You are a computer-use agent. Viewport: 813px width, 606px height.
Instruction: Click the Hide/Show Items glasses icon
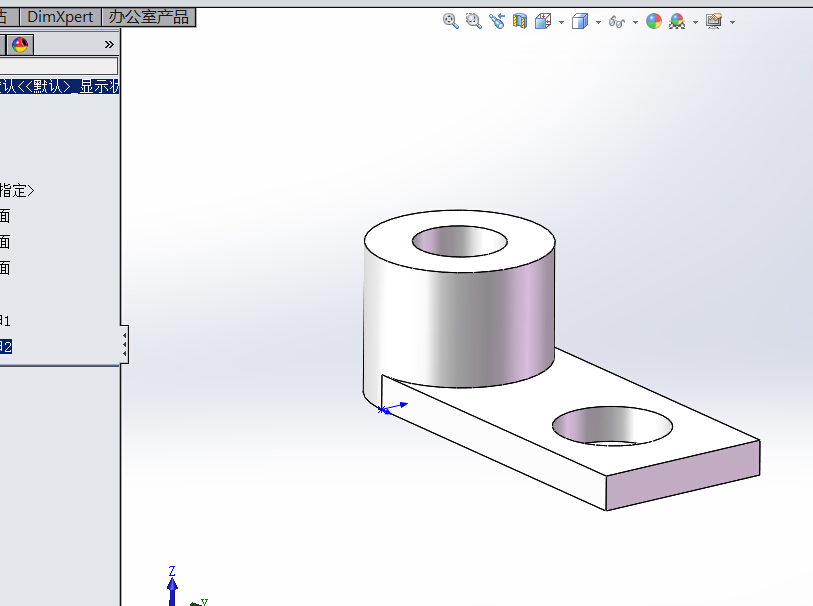[616, 22]
